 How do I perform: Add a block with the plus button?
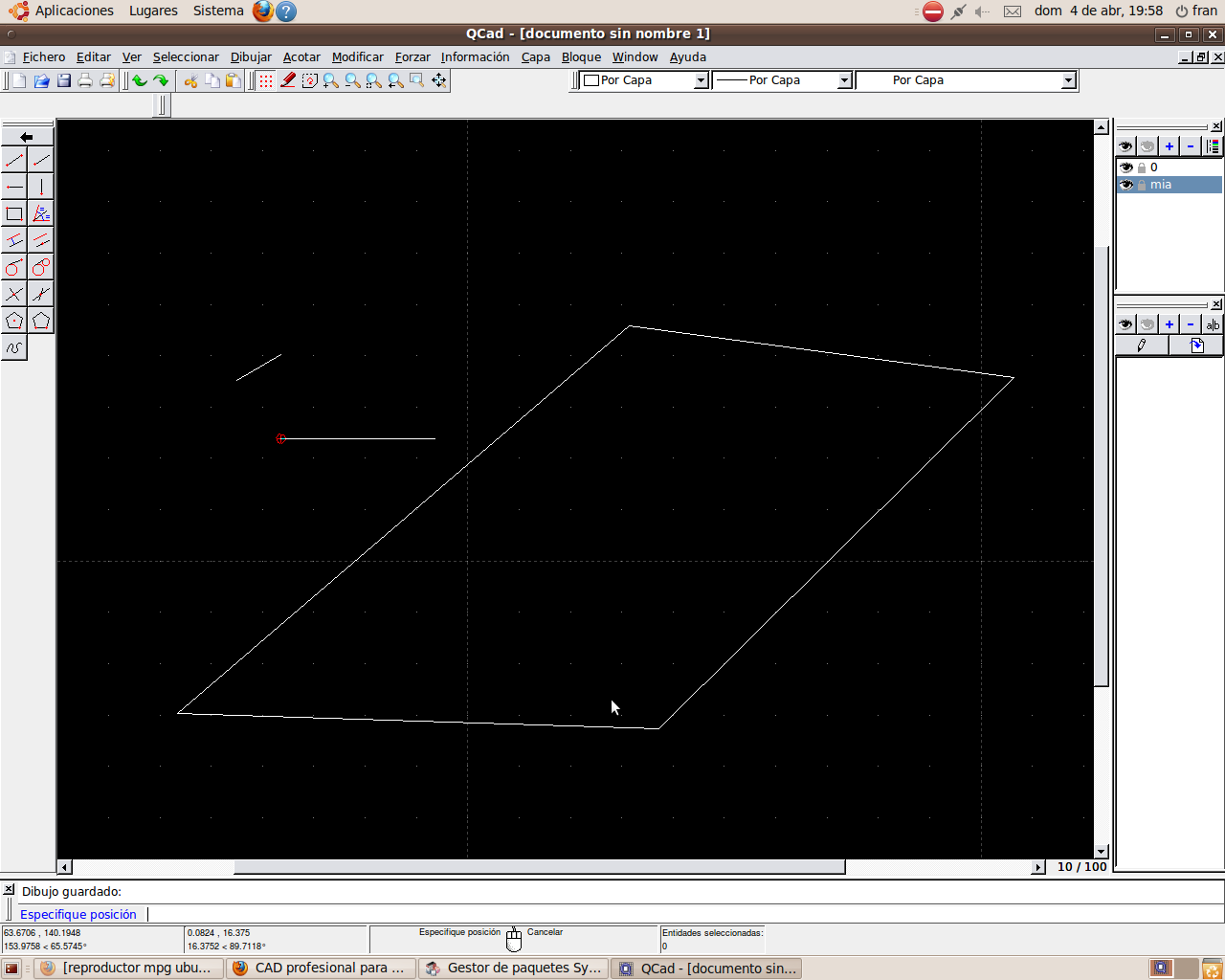pos(1169,324)
